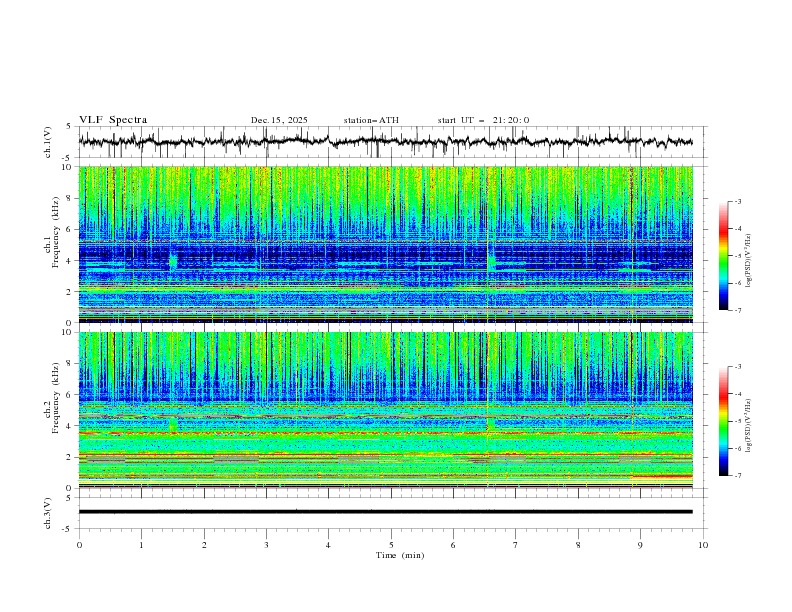Click the ch.3 flat black waveform trace
This screenshot has height=612, width=792.
386,512
